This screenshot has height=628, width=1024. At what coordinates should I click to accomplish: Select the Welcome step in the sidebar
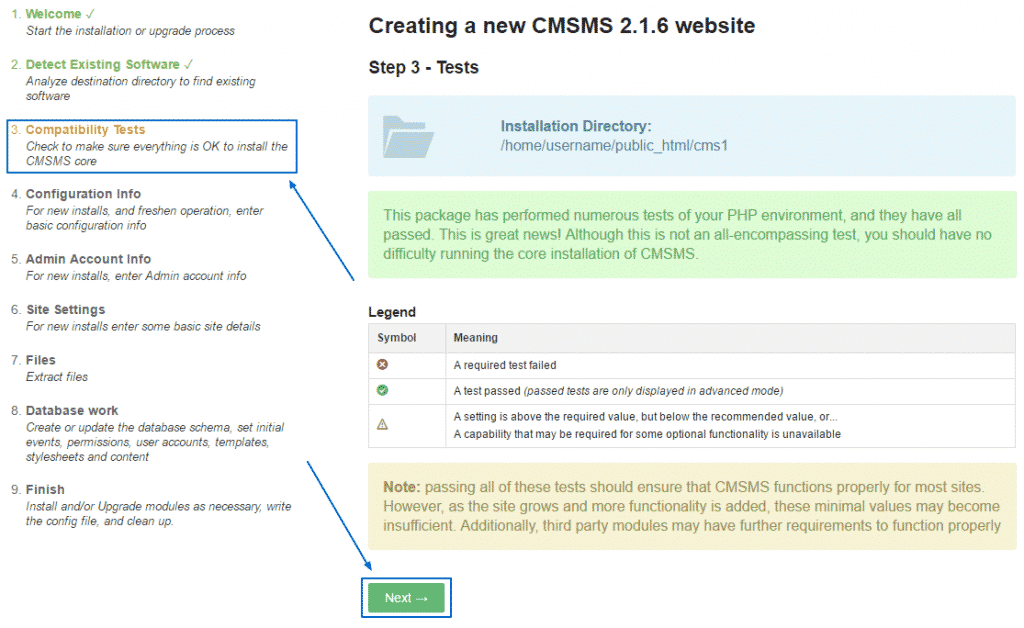pos(56,14)
